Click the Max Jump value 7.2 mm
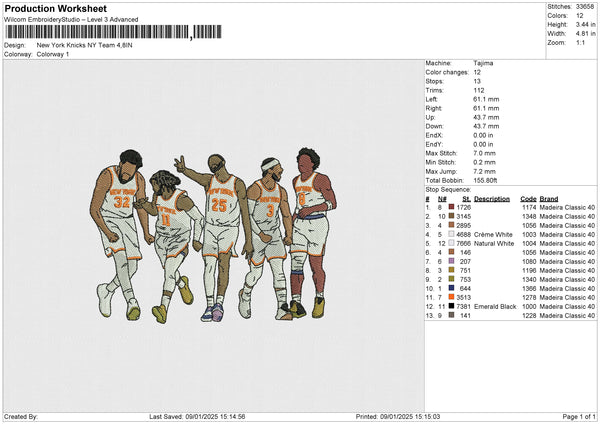This screenshot has width=600, height=424. 484,171
